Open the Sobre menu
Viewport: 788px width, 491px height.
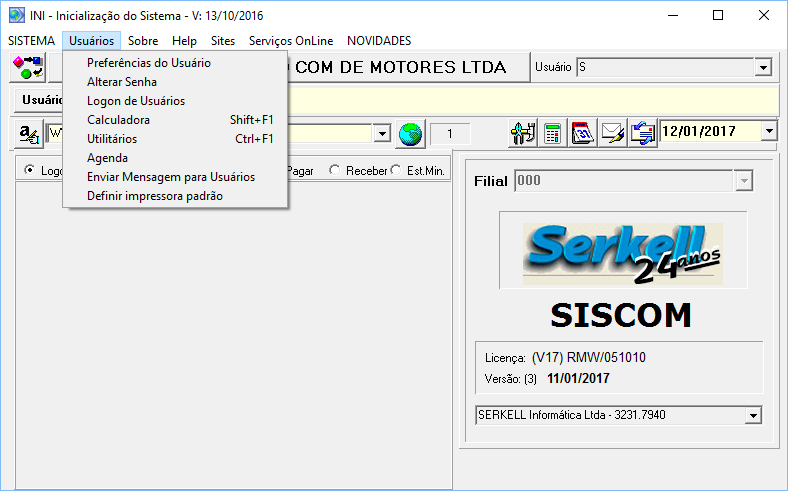[143, 41]
